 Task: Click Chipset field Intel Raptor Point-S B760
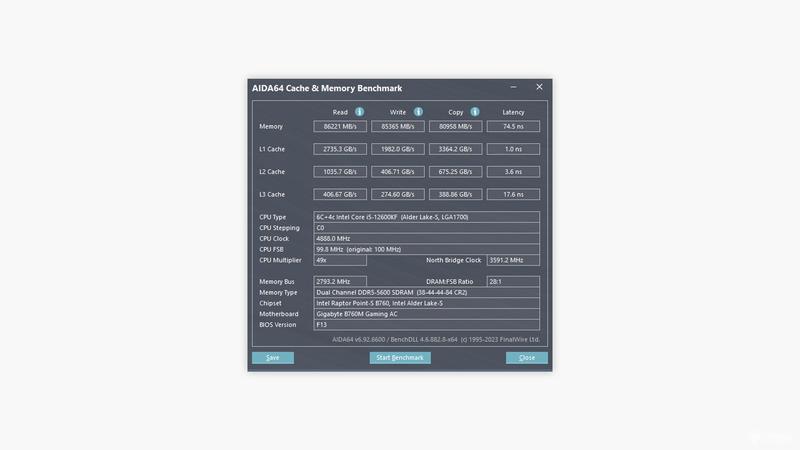pyautogui.click(x=427, y=303)
